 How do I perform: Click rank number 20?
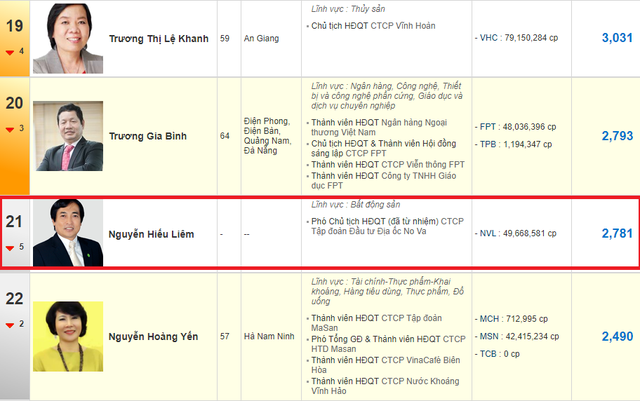click(14, 103)
